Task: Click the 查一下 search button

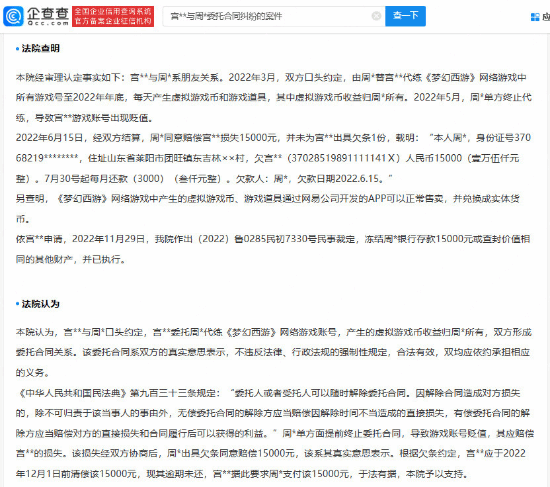Action: pos(405,16)
